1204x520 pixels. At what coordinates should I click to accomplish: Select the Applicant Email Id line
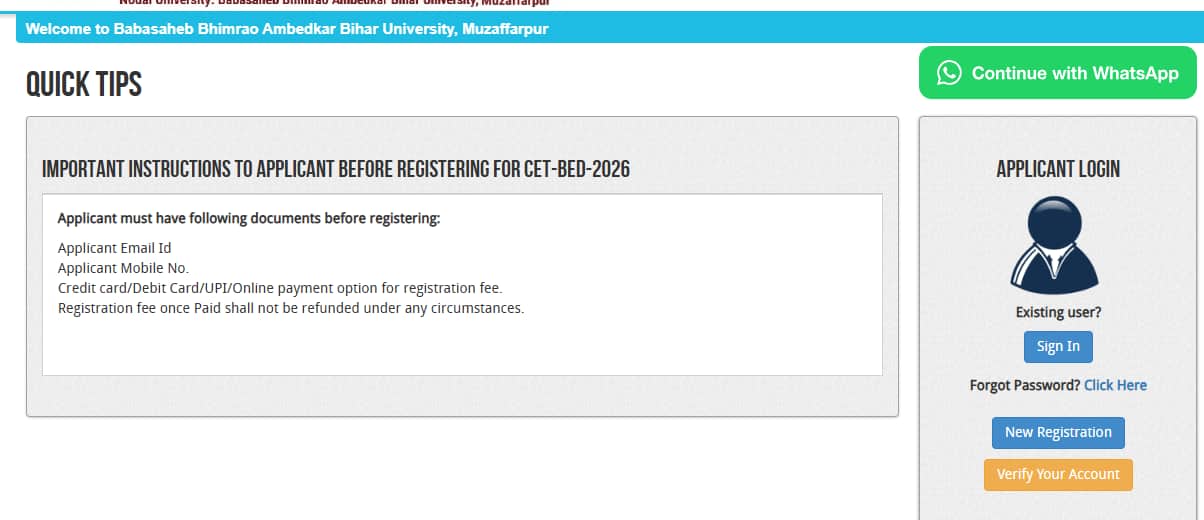tap(108, 248)
